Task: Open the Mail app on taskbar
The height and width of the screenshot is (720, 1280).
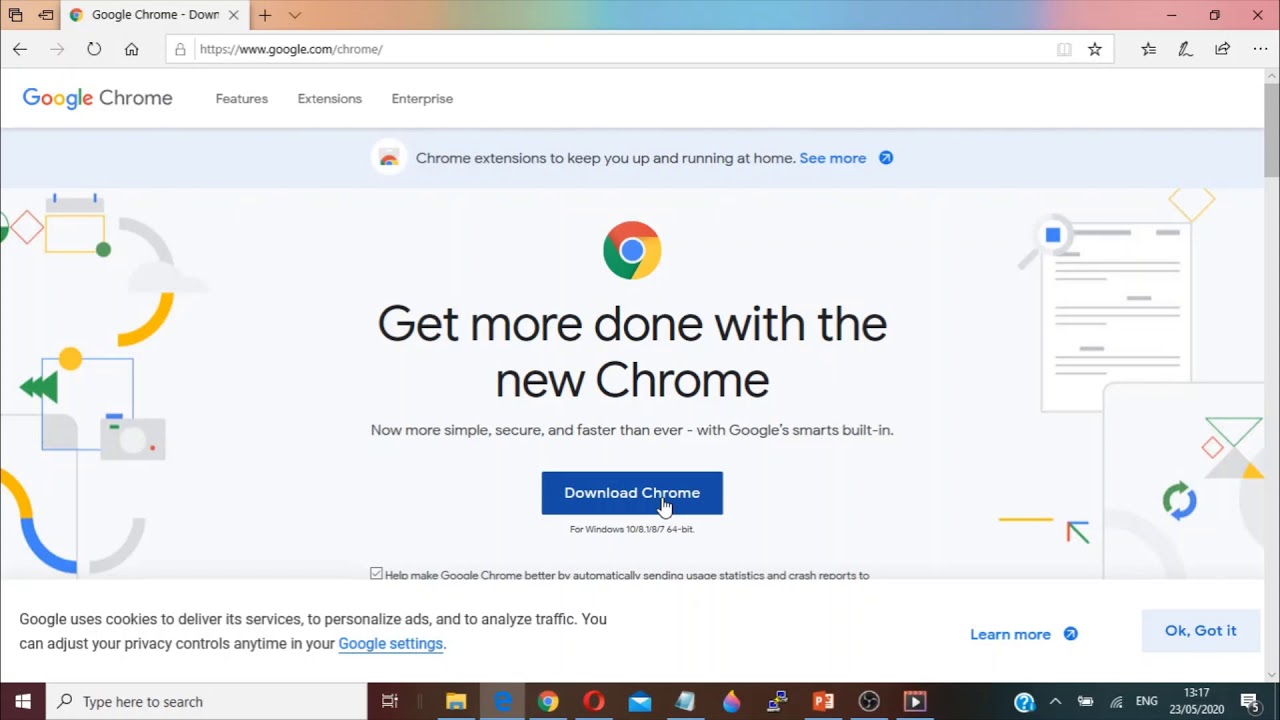Action: 640,702
